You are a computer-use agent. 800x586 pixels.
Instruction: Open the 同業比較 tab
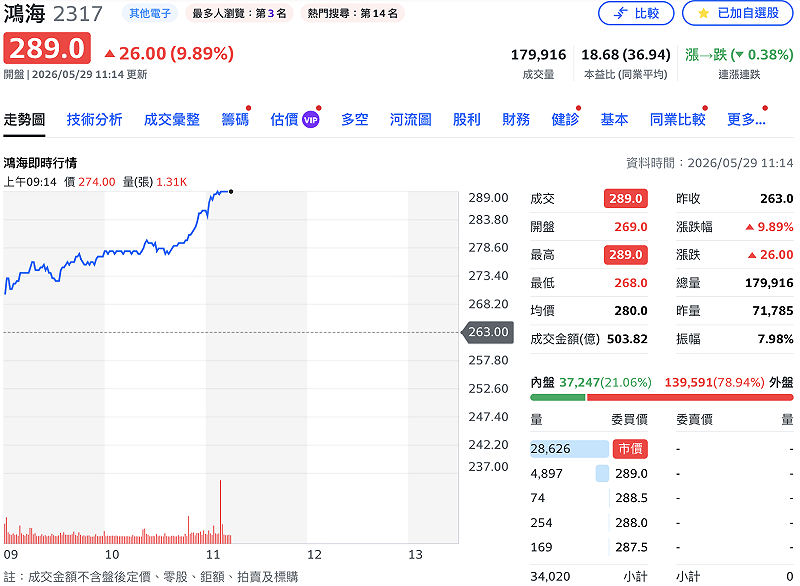(678, 119)
